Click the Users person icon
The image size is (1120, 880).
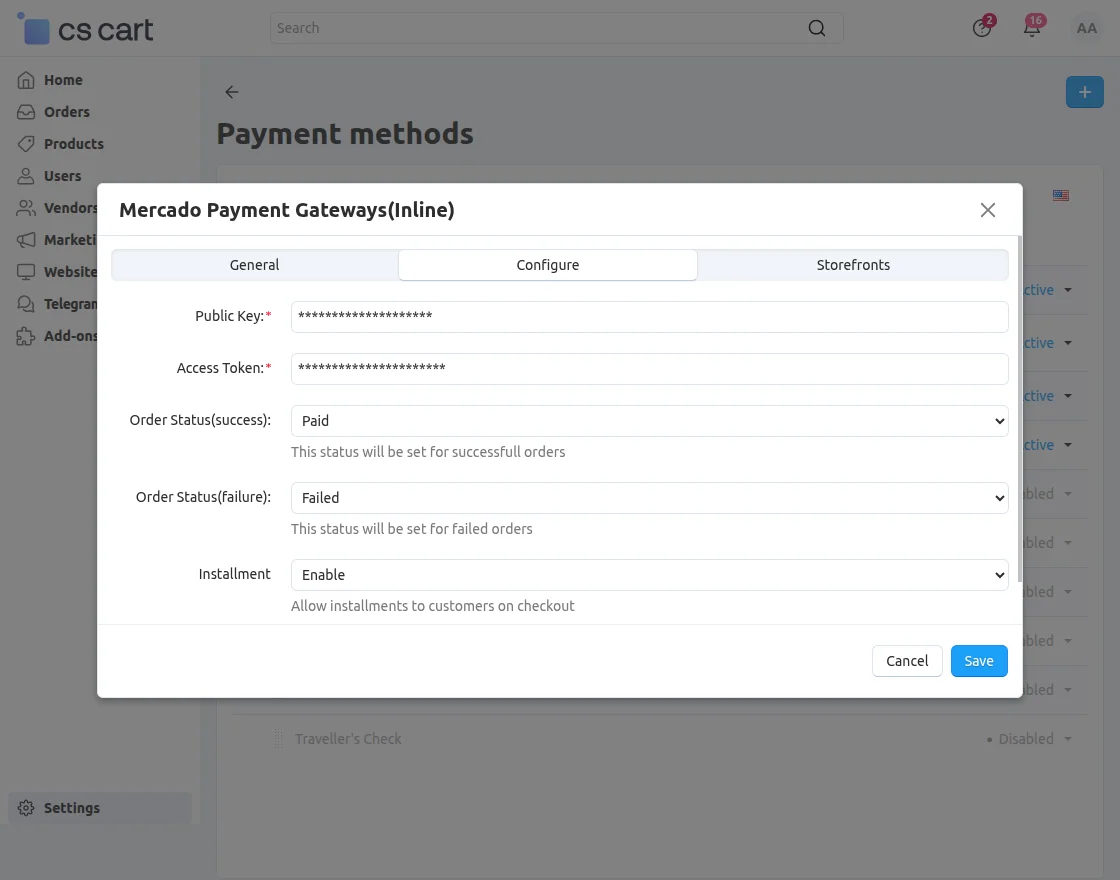tap(26, 176)
